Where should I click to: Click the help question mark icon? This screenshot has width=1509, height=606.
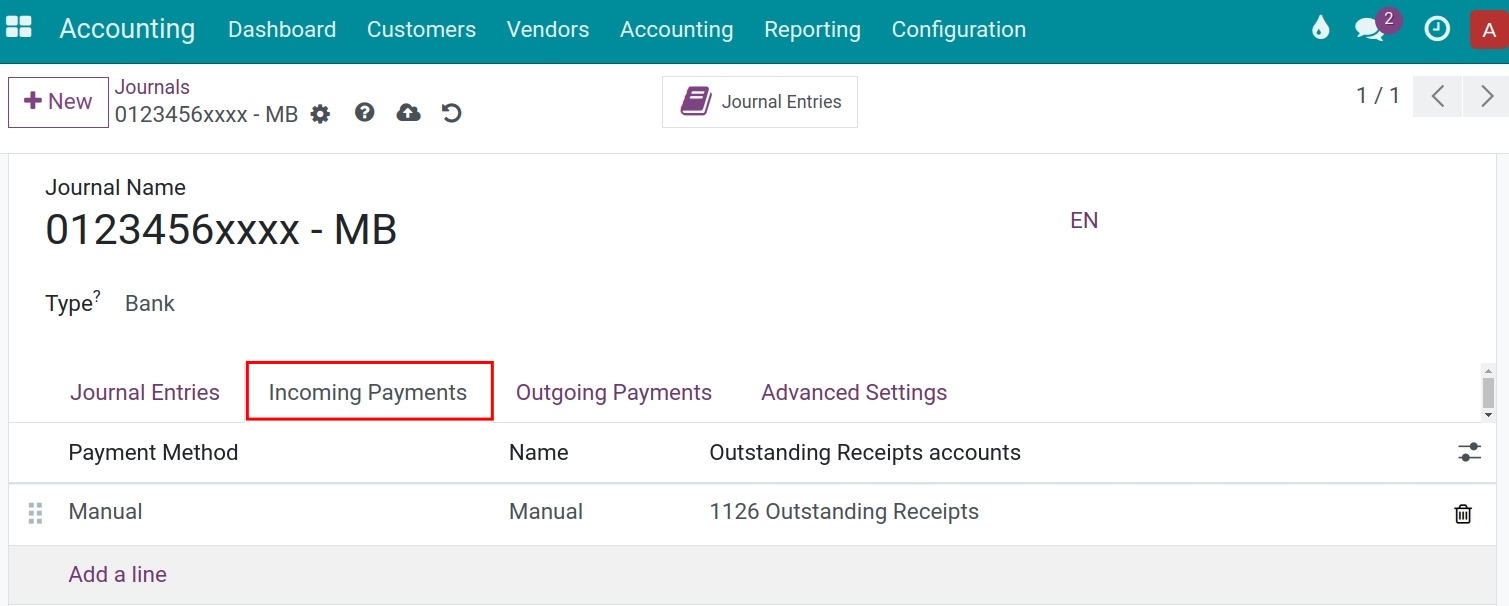[364, 112]
